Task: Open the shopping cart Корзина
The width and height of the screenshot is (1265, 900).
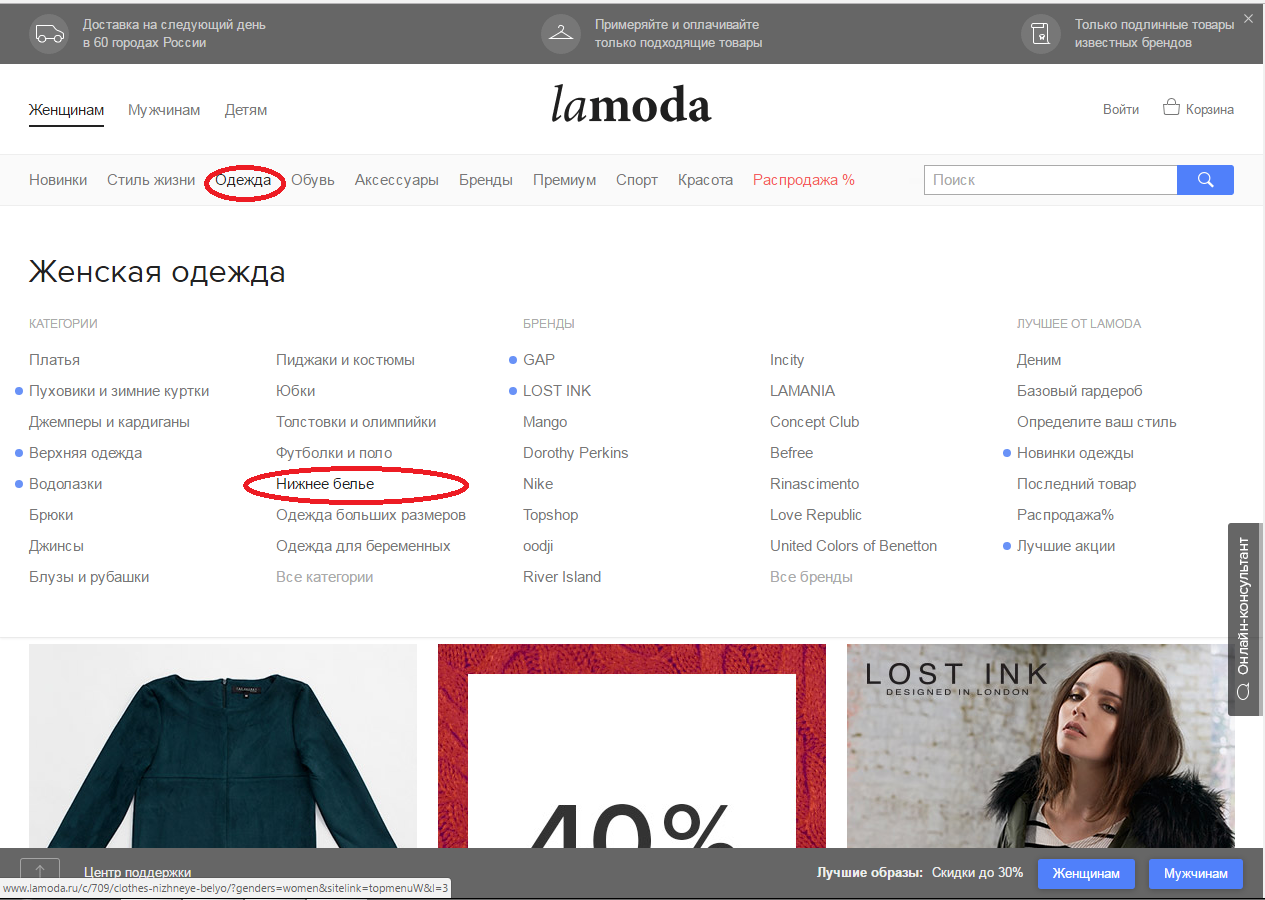Action: 1198,109
